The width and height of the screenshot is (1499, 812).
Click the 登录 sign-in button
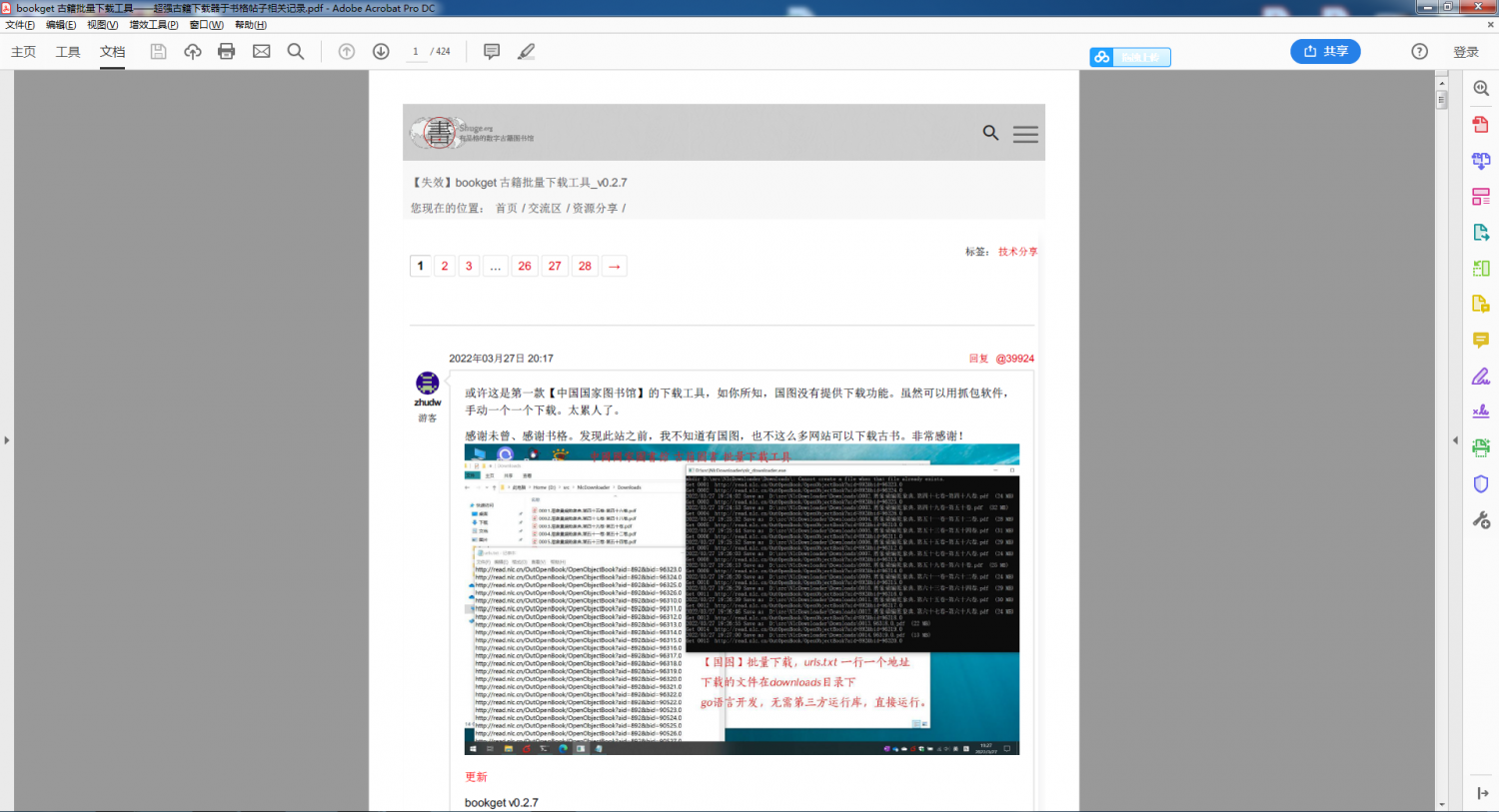pos(1466,51)
